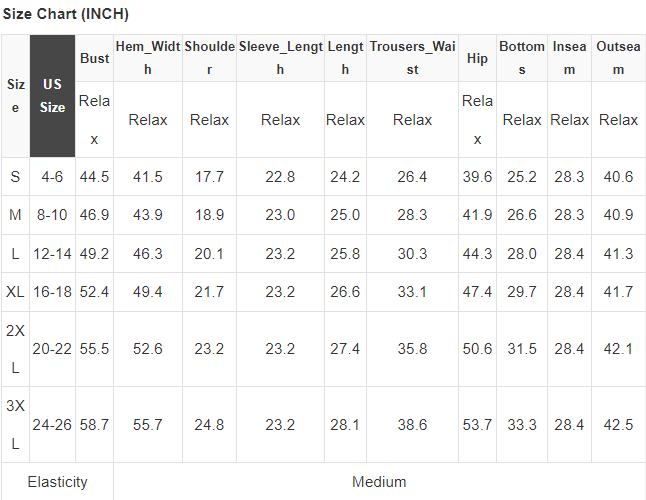646x500 pixels.
Task: Click the bust value 58.7
Action: [94, 425]
